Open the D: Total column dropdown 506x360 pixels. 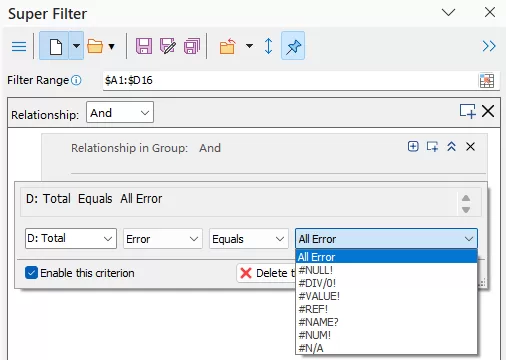click(x=71, y=238)
